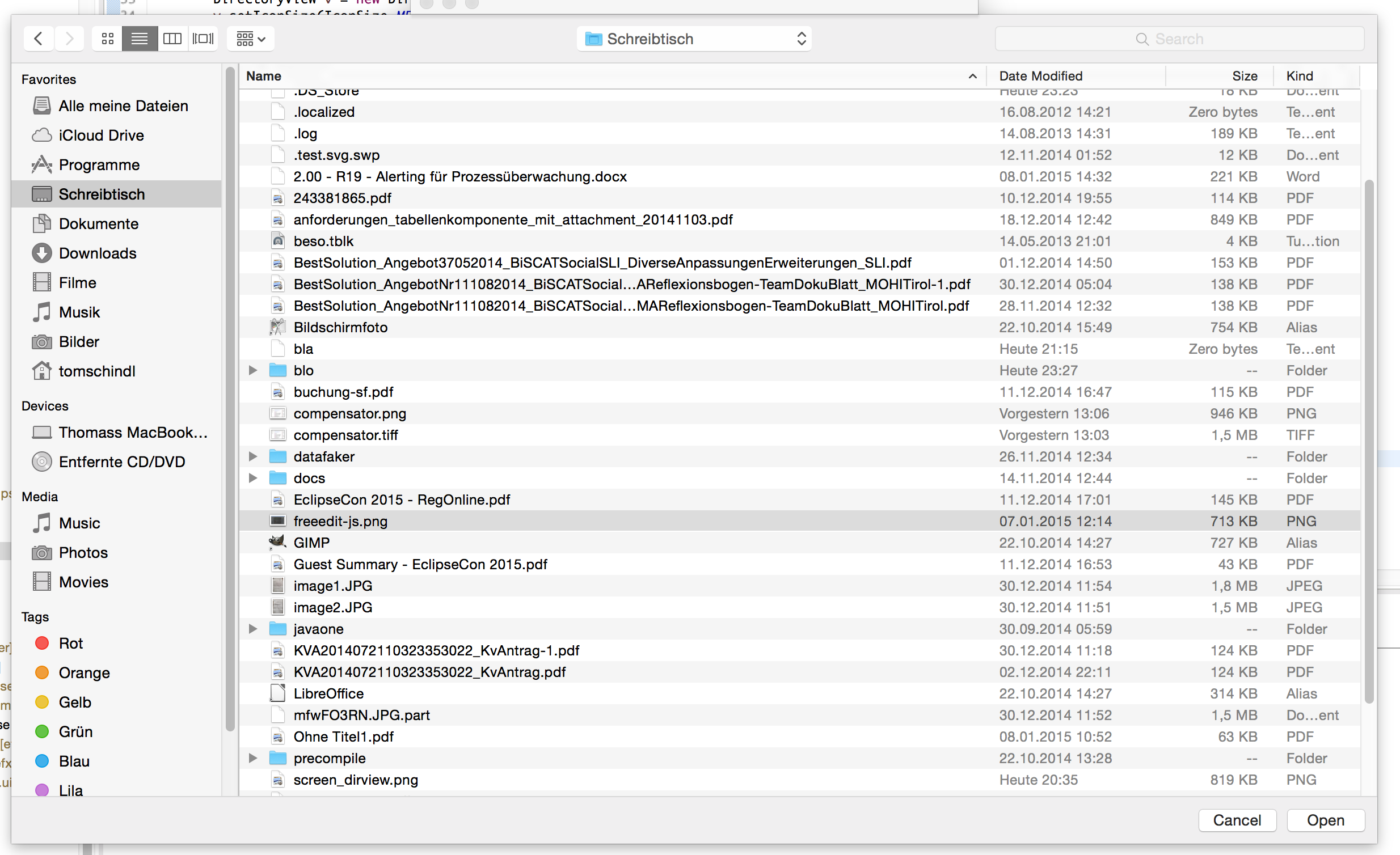Open Downloads in sidebar
Image resolution: width=1400 pixels, height=855 pixels.
[116, 253]
